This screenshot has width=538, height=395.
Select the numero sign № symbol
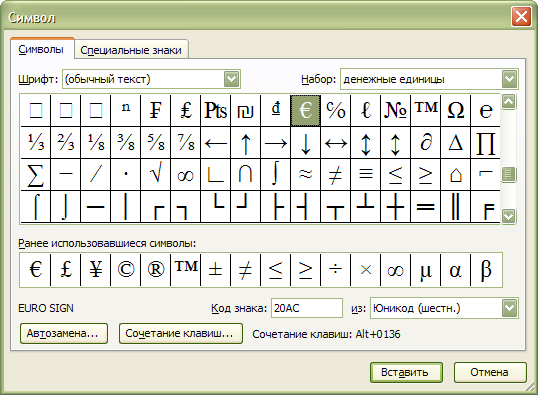click(x=396, y=111)
